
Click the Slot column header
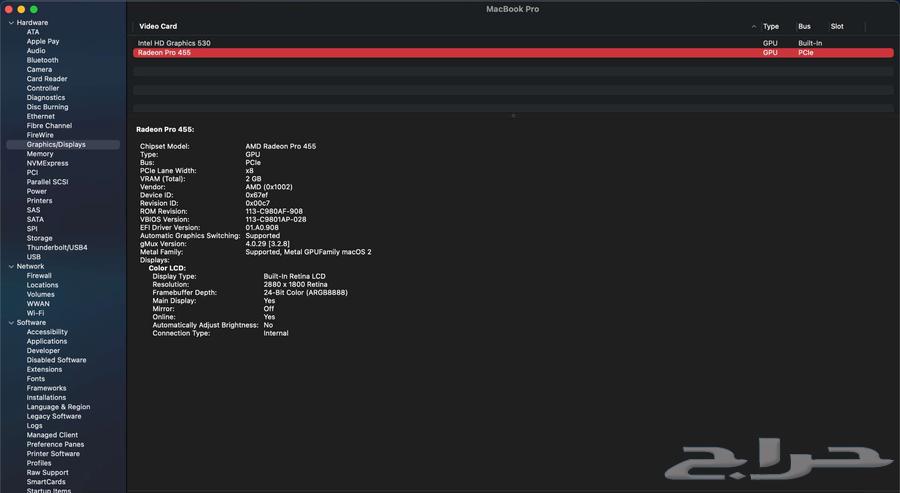[837, 26]
